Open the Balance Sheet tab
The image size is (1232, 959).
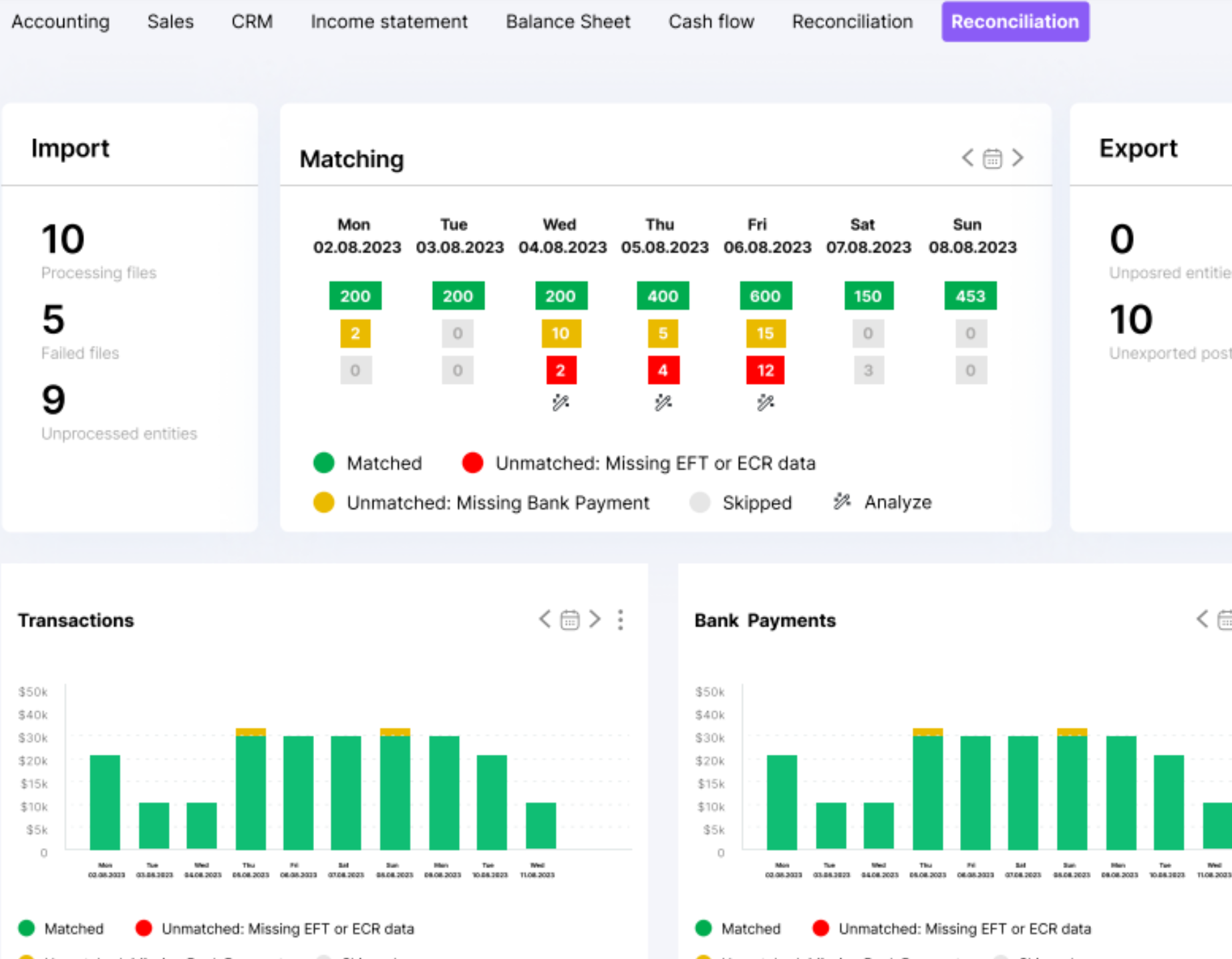[x=568, y=22]
